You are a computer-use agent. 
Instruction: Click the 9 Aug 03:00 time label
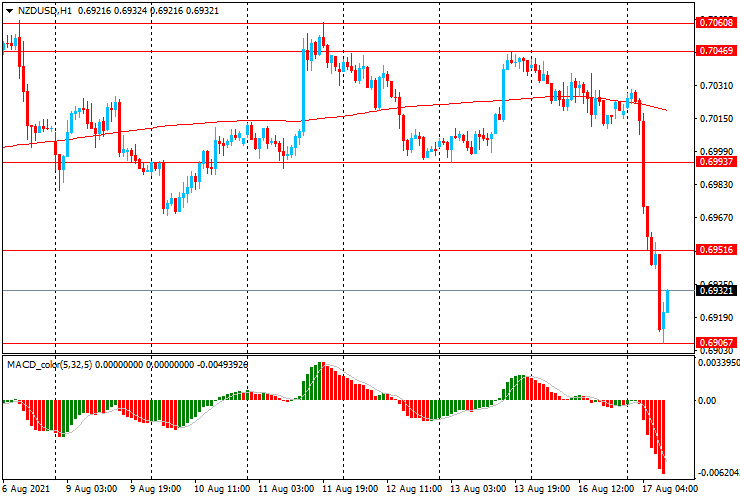(91, 489)
